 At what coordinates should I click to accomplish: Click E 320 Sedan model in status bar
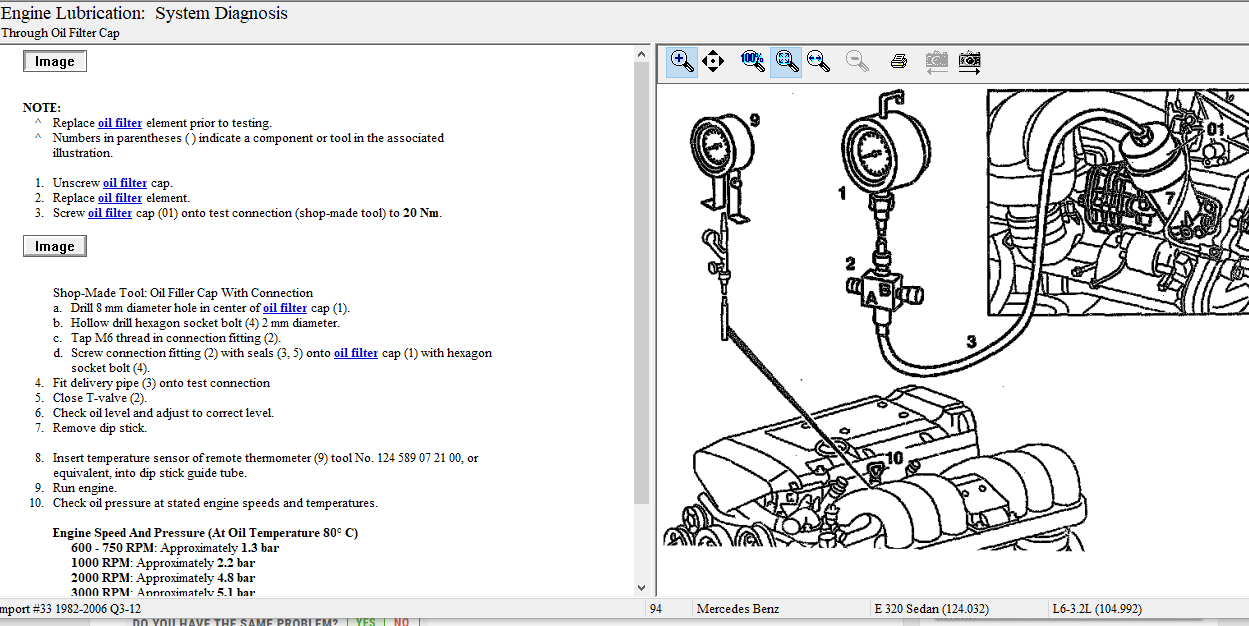pos(930,609)
